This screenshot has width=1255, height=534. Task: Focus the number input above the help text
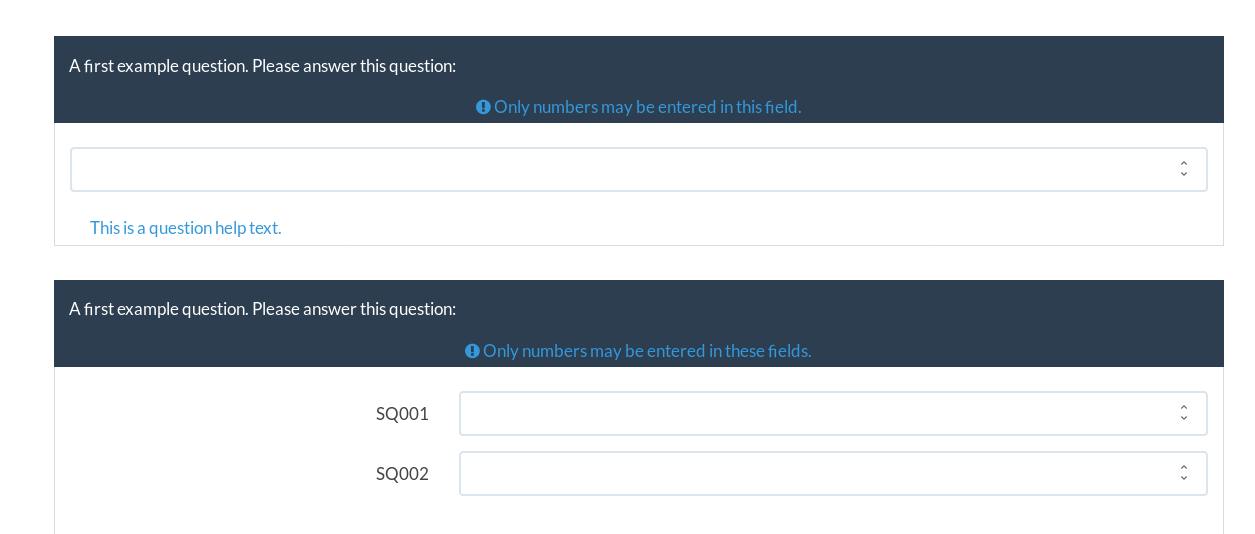[x=638, y=169]
